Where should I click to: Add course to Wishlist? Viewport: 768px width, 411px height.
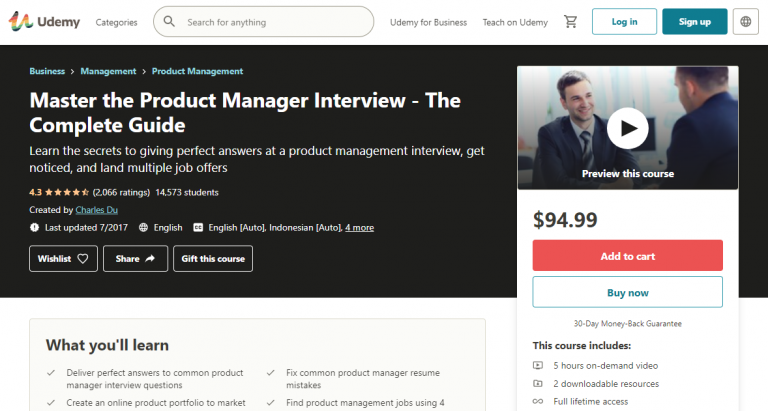63,258
